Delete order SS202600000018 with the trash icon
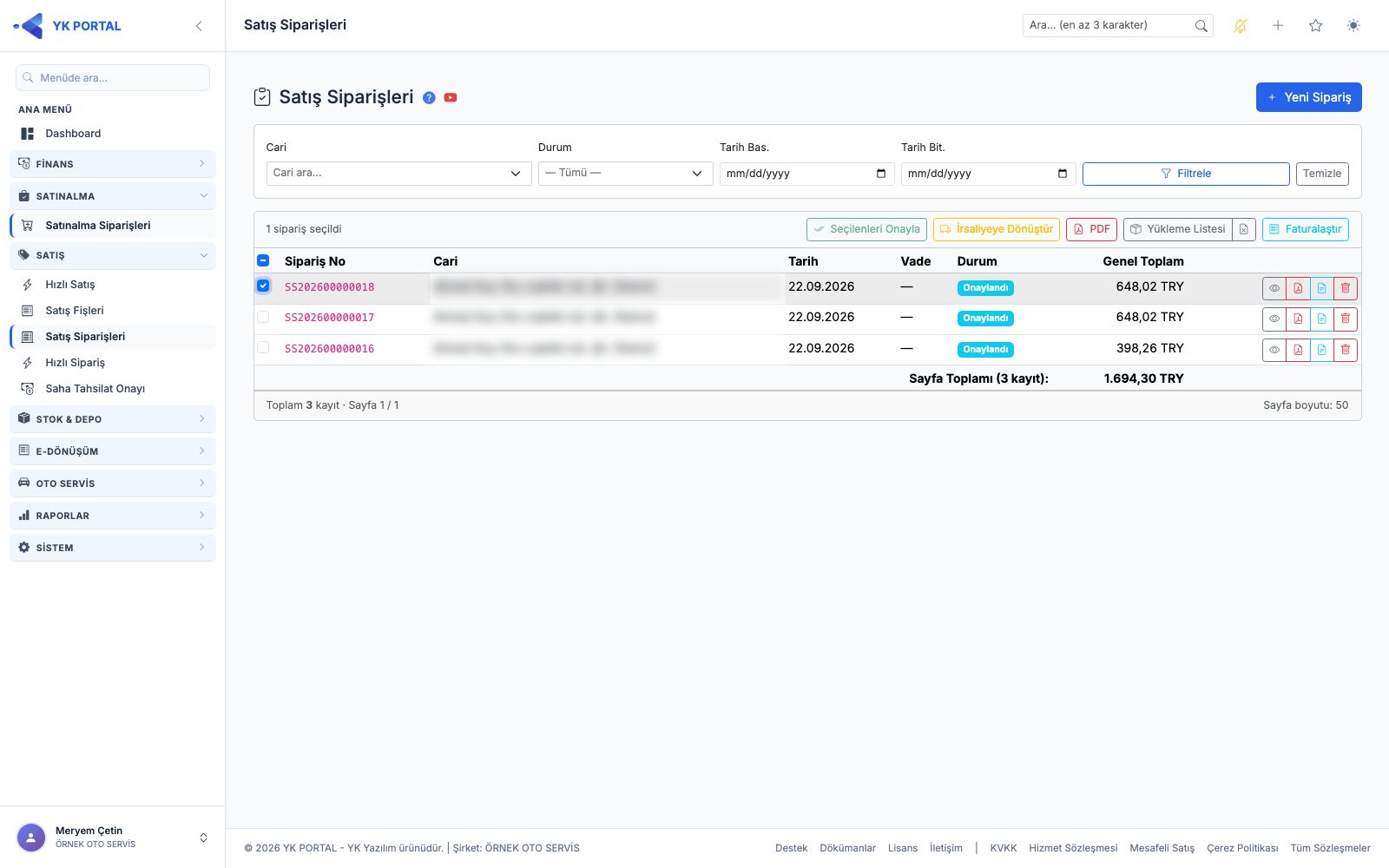Image resolution: width=1389 pixels, height=868 pixels. (x=1346, y=288)
